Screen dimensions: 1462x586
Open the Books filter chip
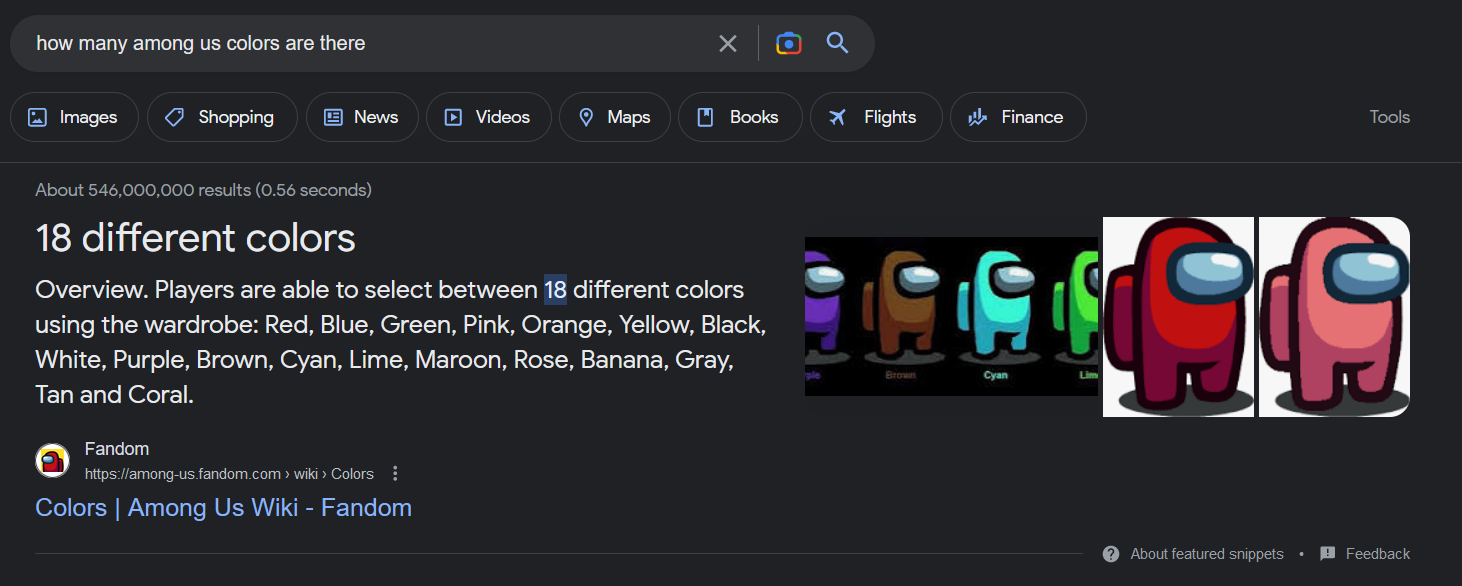click(740, 117)
